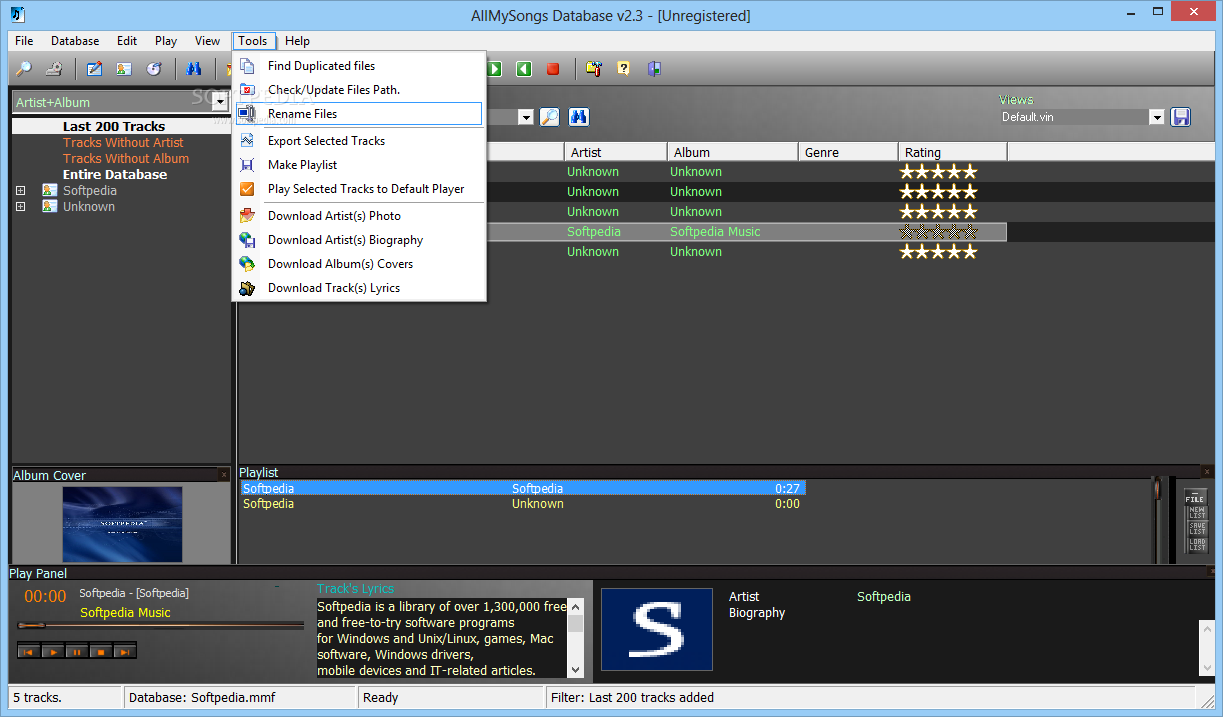Expand the Unknown tree node
Image resolution: width=1223 pixels, height=717 pixels.
(x=20, y=206)
